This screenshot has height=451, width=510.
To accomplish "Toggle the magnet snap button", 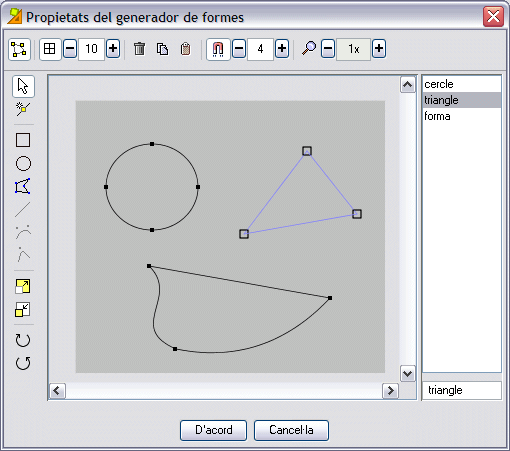I will pyautogui.click(x=218, y=49).
